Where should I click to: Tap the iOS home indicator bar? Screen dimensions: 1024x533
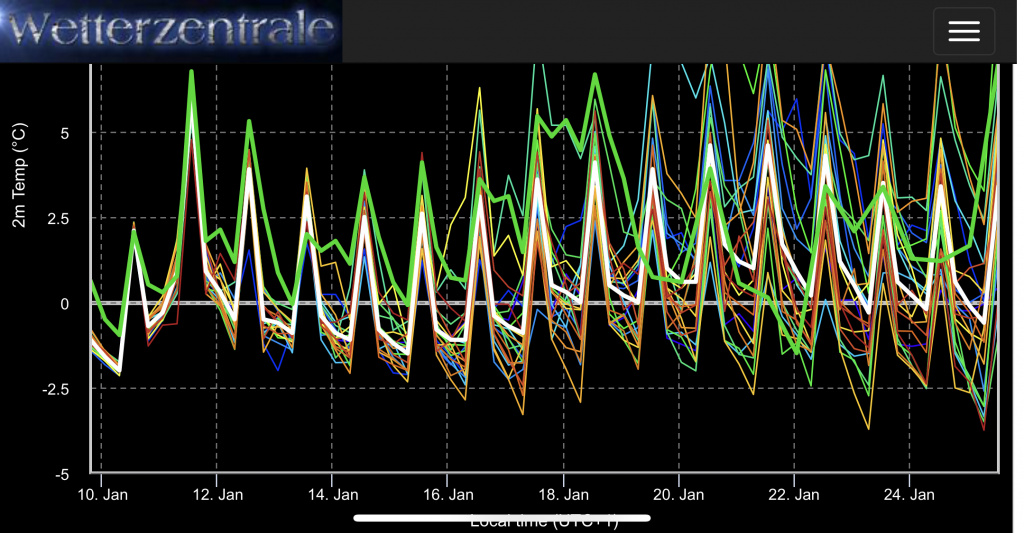[x=502, y=518]
